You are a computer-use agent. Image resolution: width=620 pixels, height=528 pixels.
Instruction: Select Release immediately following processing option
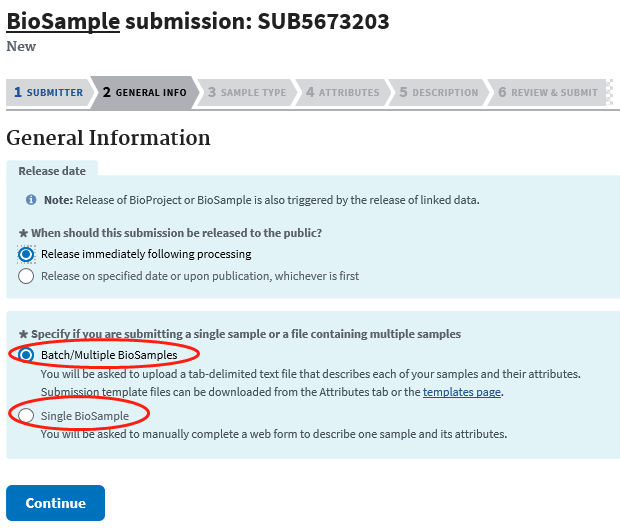click(26, 254)
